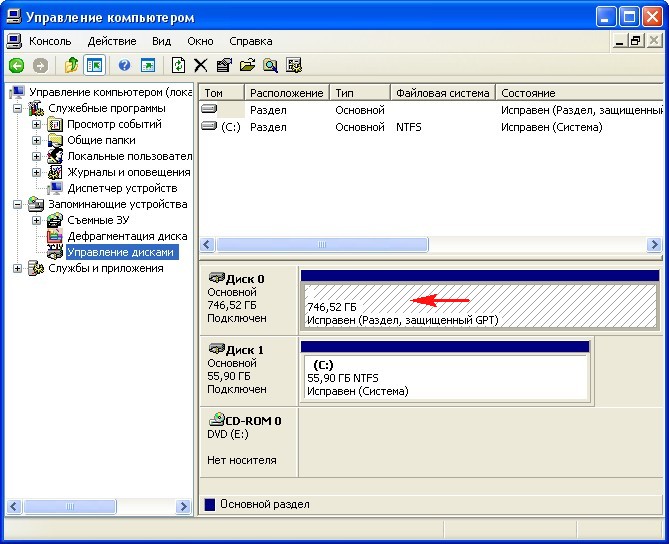Click the CD-ROM 0 disc icon

pos(216,419)
